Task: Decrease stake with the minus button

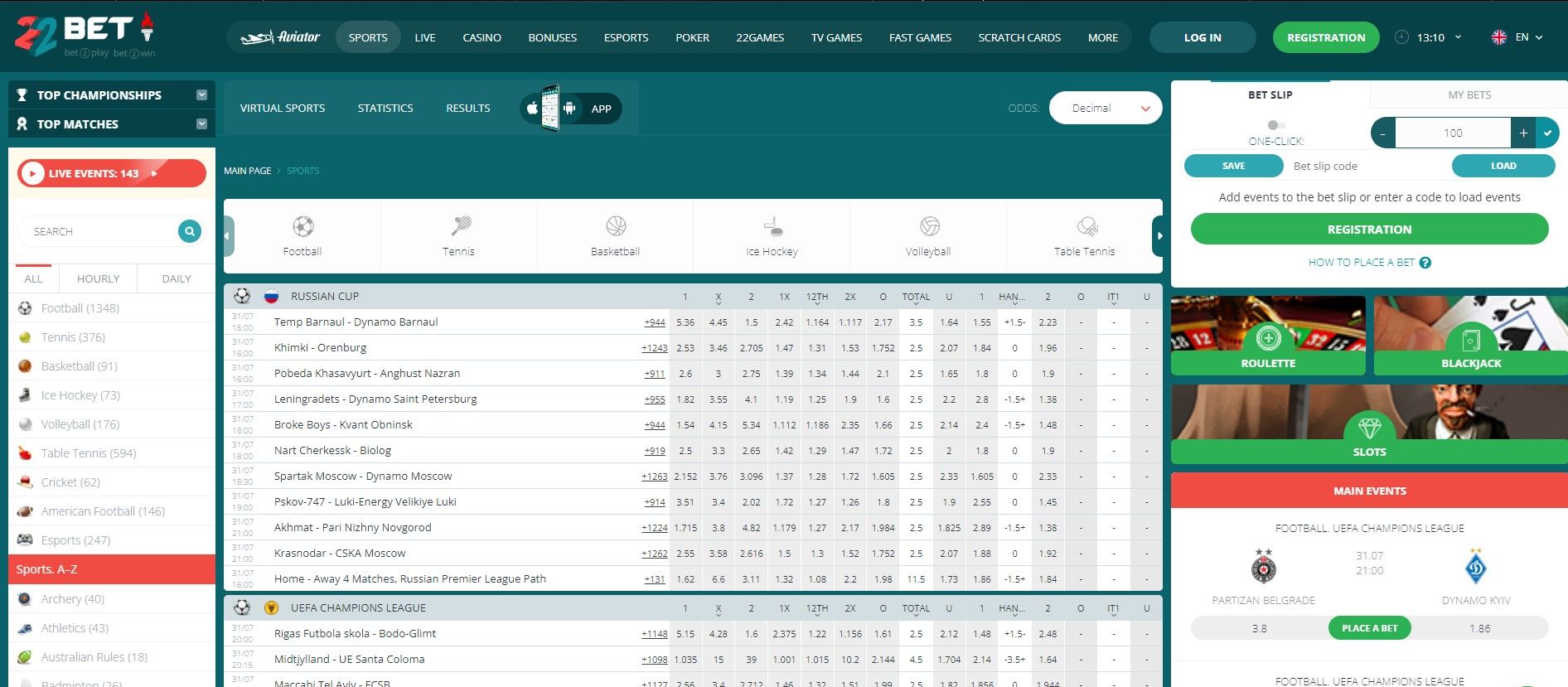Action: coord(1382,133)
